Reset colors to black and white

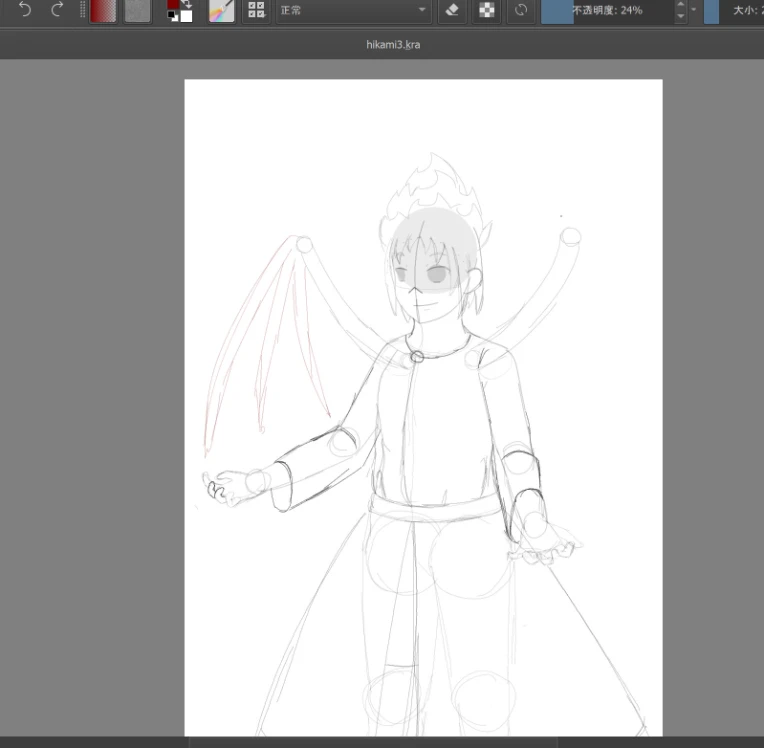pos(172,16)
